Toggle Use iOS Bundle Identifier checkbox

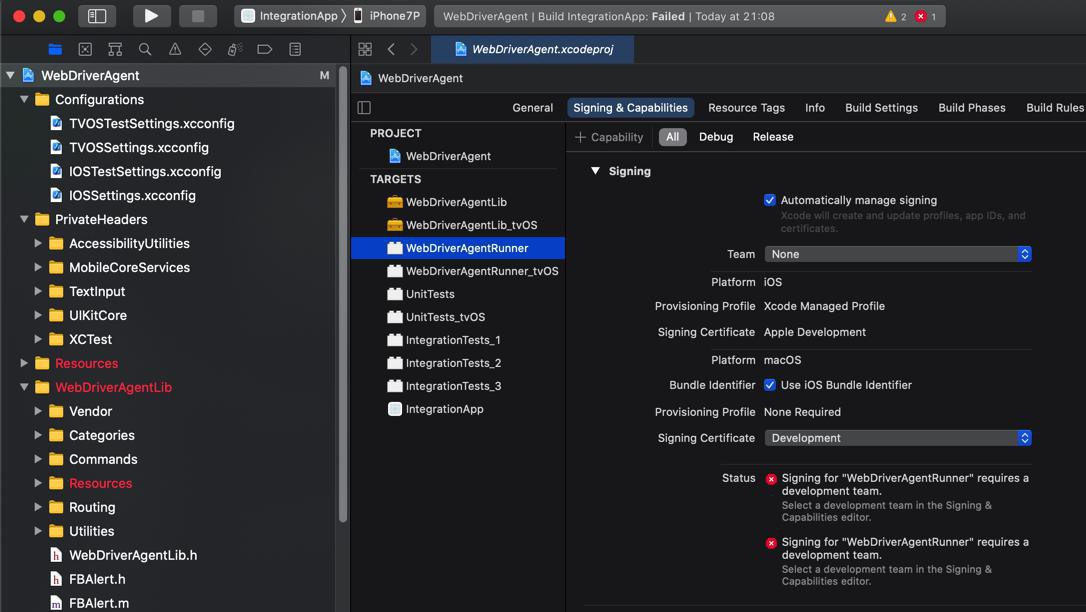(x=769, y=385)
